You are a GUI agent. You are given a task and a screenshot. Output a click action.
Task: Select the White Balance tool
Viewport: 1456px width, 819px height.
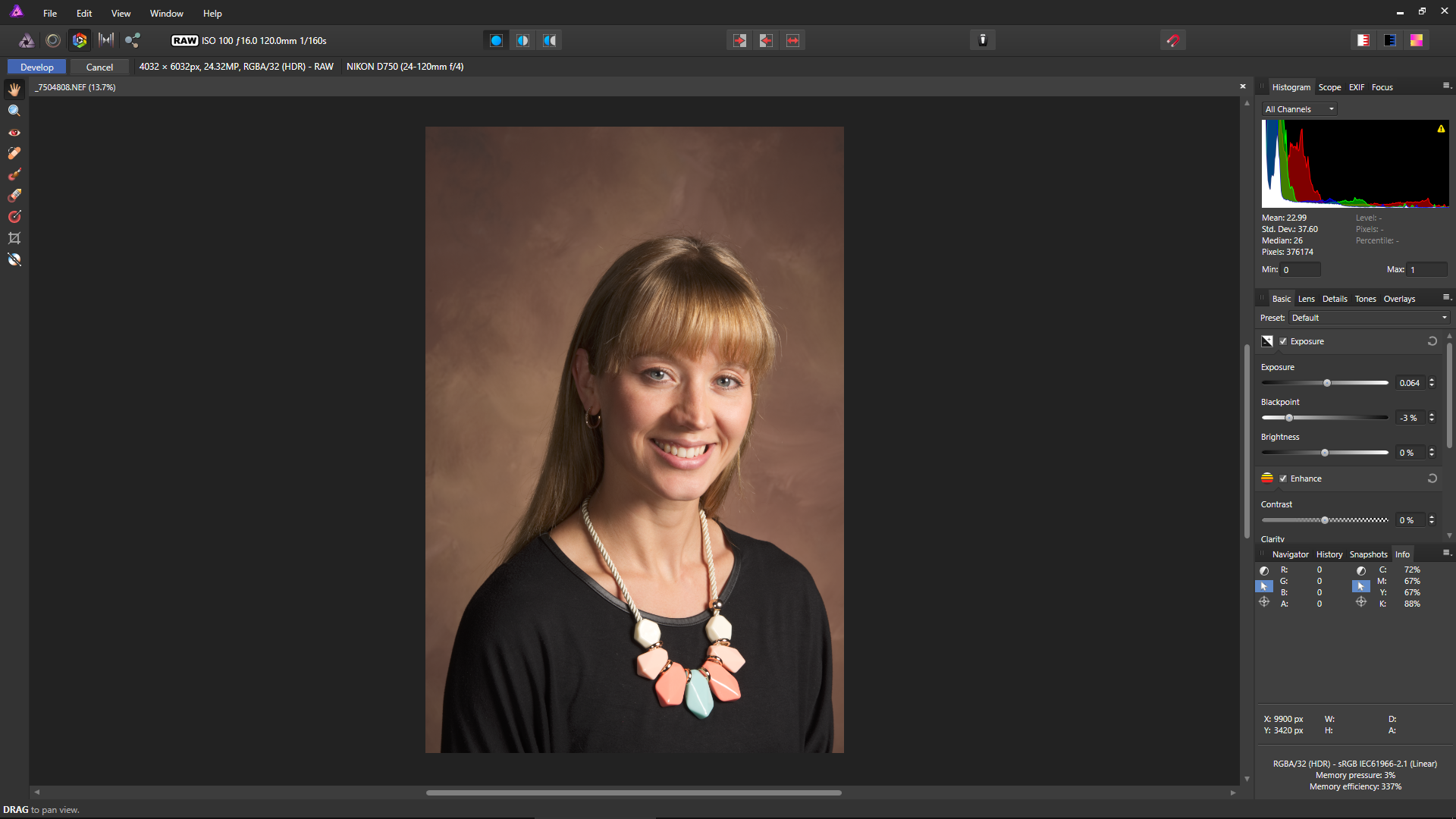tap(14, 259)
